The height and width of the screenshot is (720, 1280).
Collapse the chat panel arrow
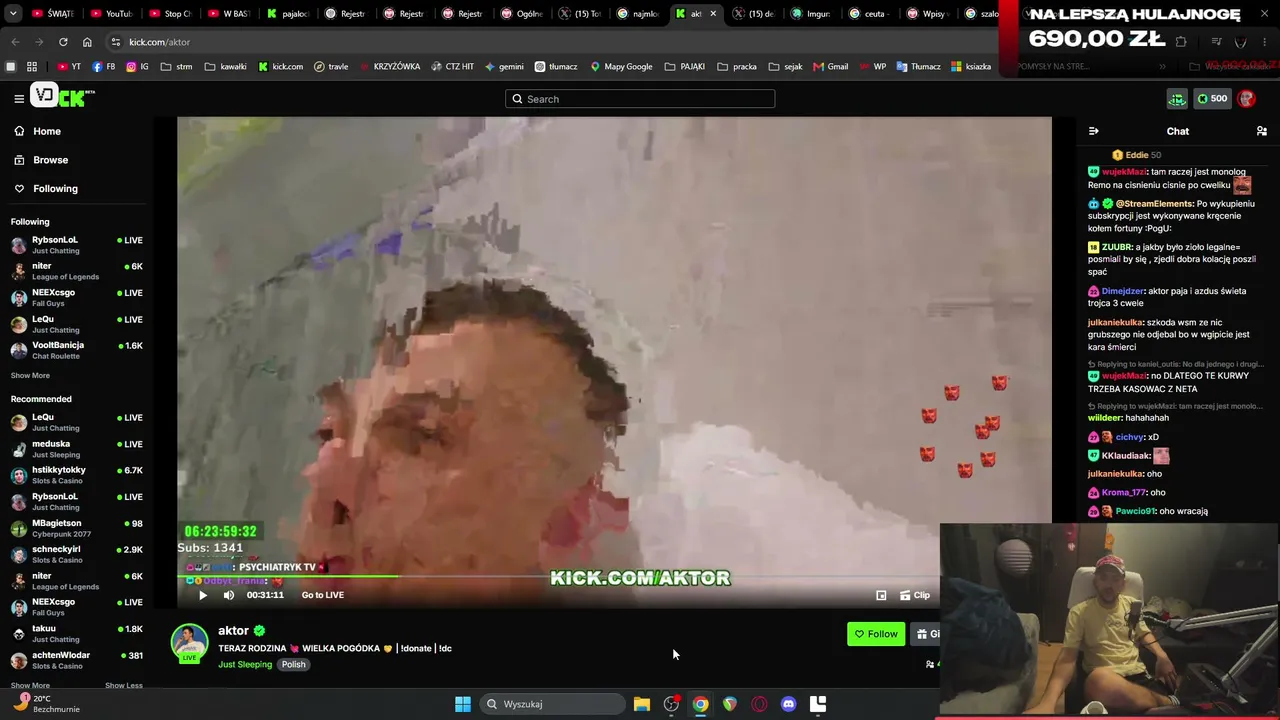[1093, 131]
